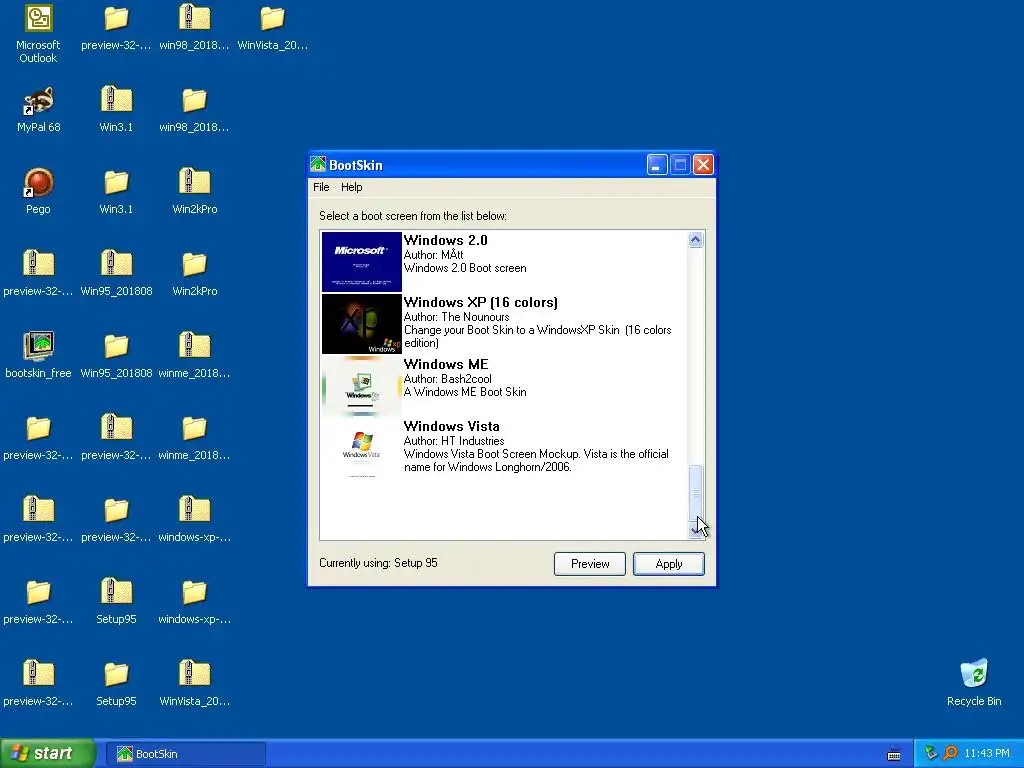1024x768 pixels.
Task: Minimize the BootSkin window
Action: (657, 165)
